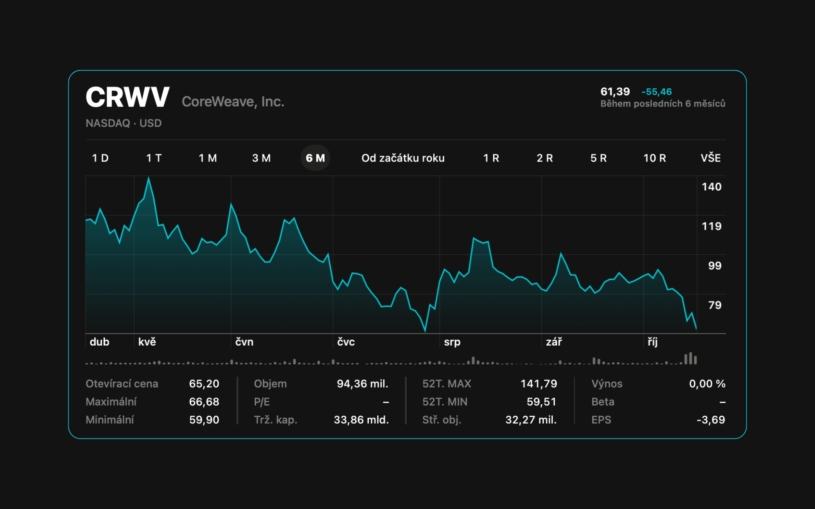Click the čvc month label
The width and height of the screenshot is (815, 509).
pyautogui.click(x=346, y=342)
